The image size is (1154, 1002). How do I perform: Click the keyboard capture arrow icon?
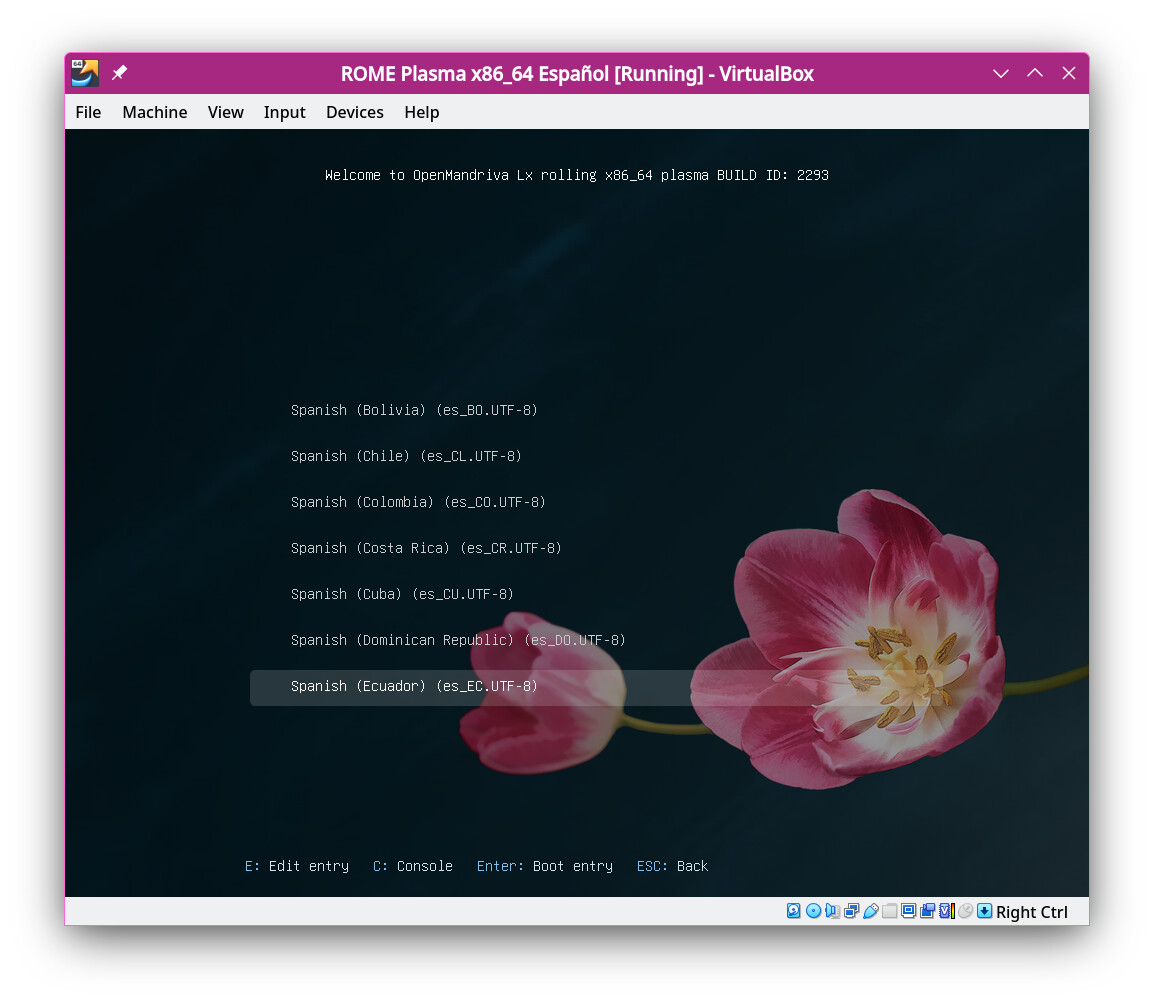click(x=985, y=911)
